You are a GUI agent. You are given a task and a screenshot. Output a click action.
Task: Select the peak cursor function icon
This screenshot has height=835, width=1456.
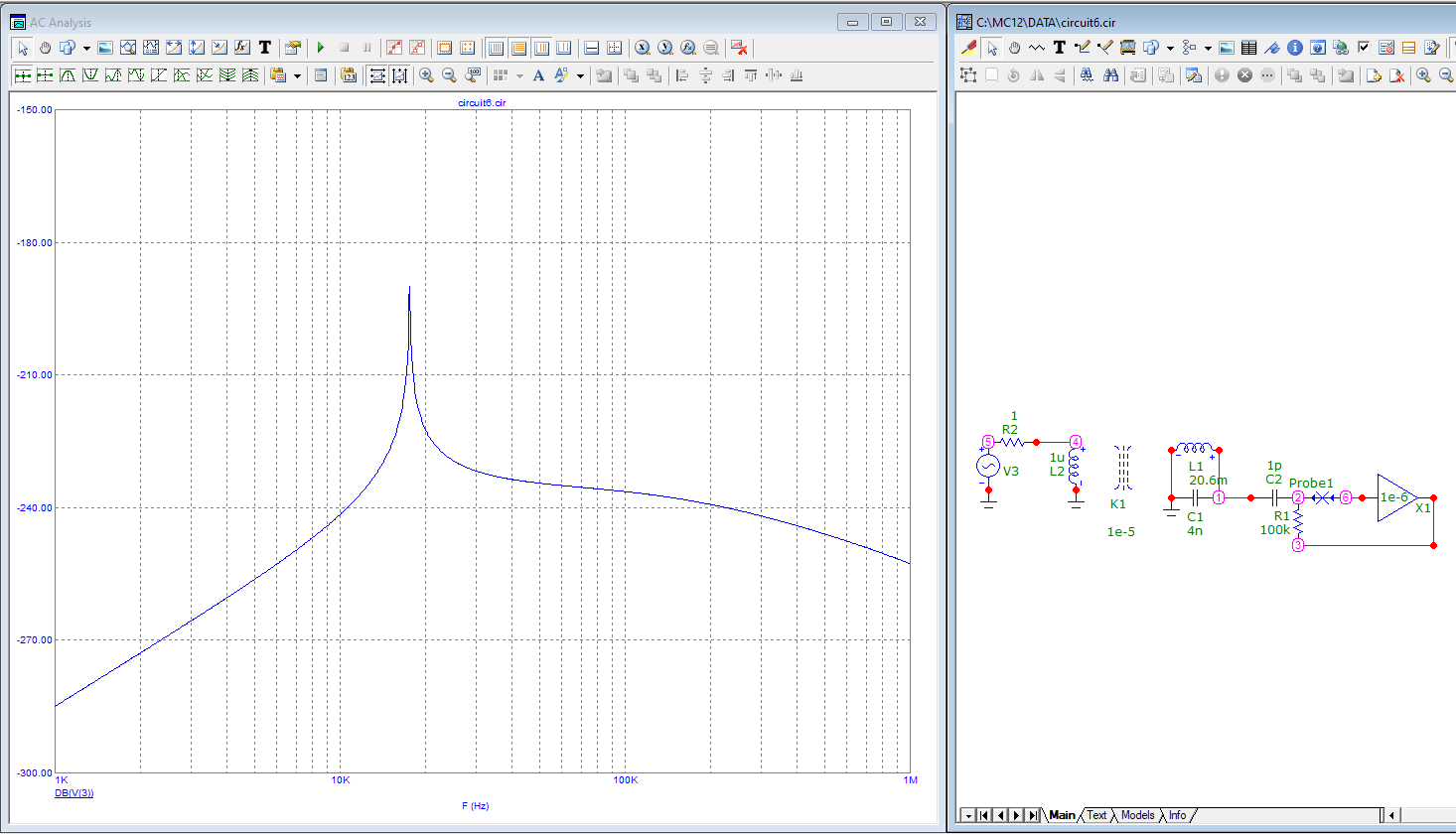(x=68, y=75)
